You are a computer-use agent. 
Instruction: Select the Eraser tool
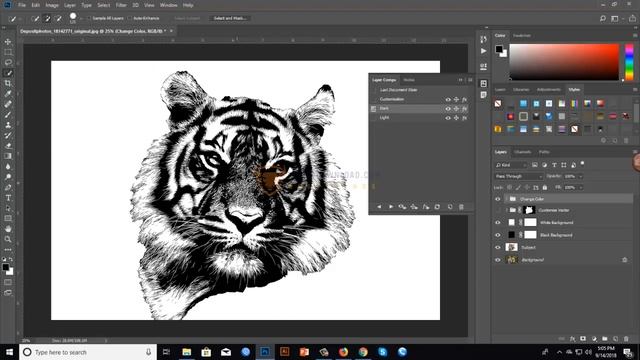point(8,146)
